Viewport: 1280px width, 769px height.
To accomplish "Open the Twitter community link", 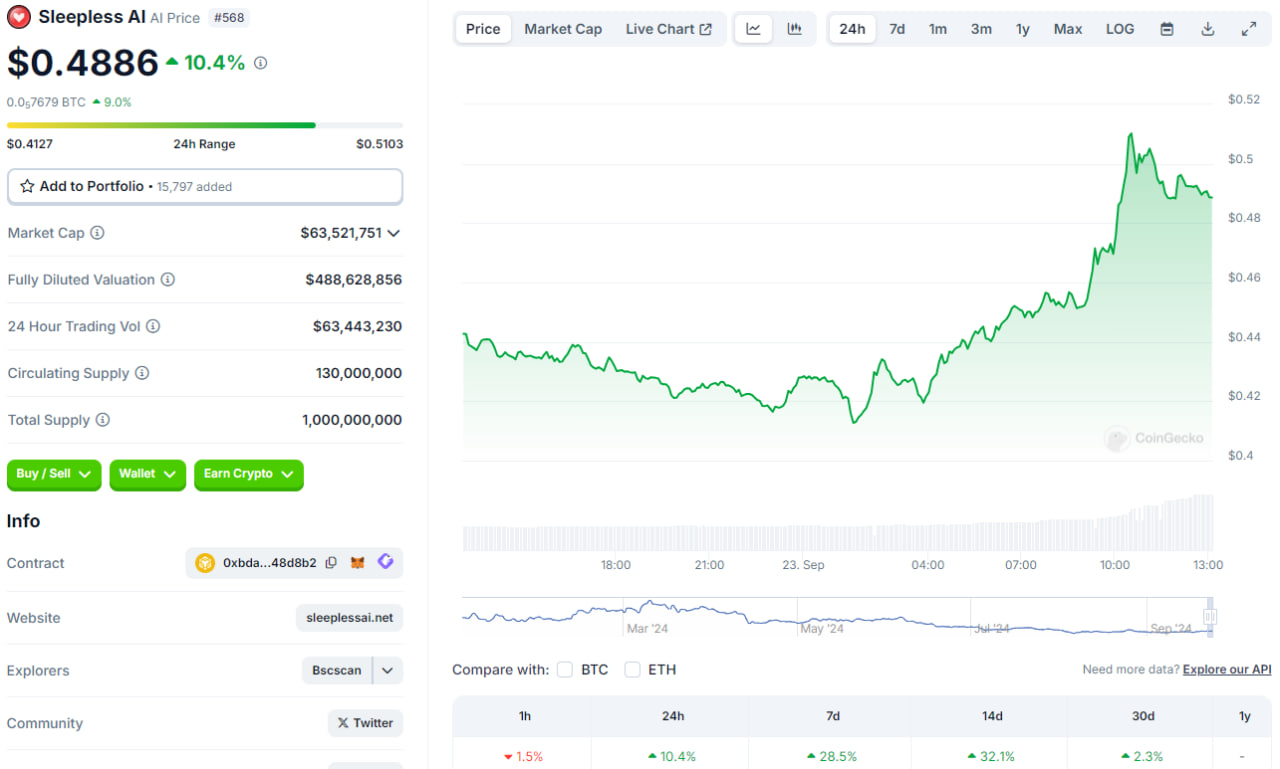I will coord(365,723).
